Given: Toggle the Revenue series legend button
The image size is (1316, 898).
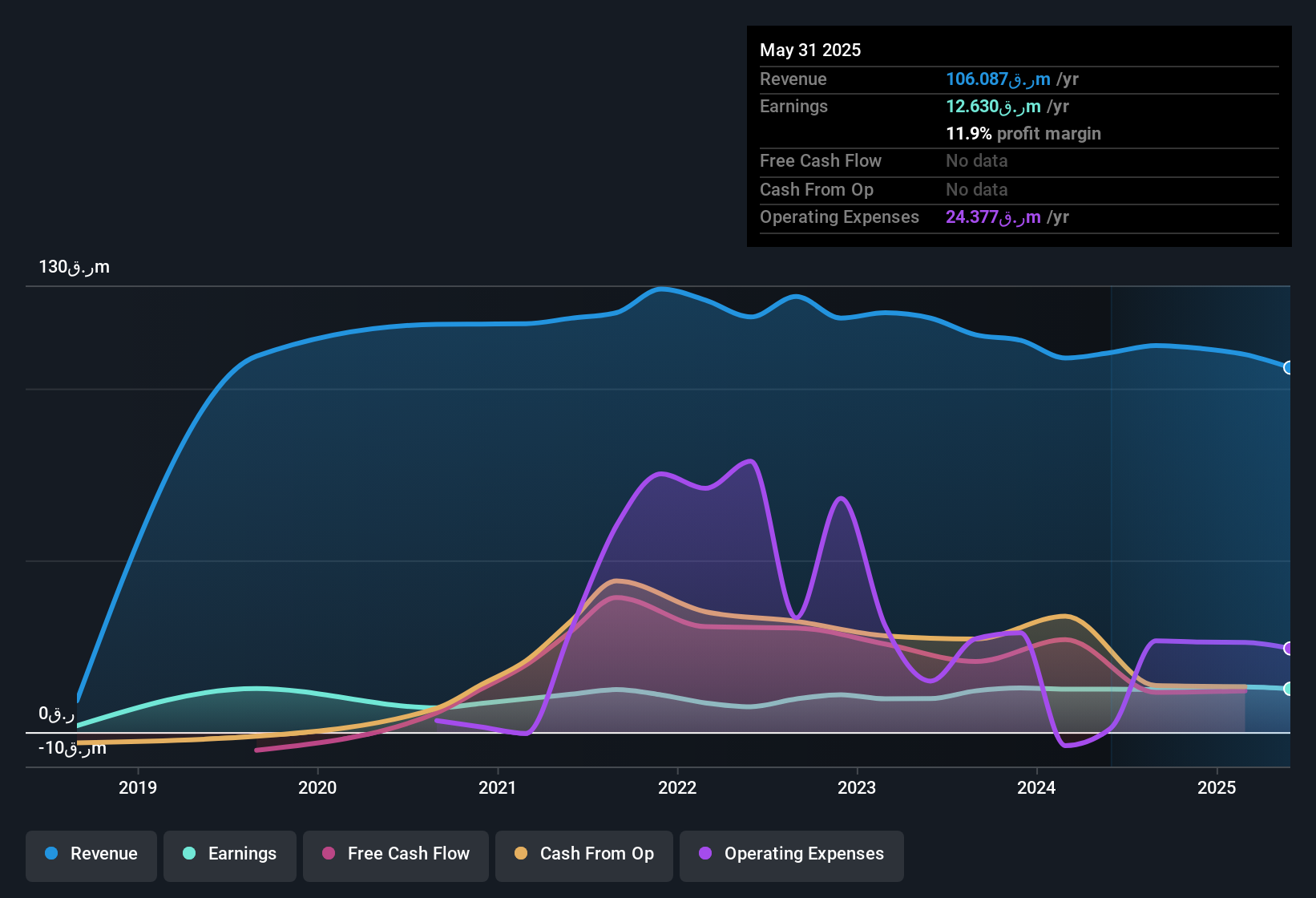Looking at the screenshot, I should pyautogui.click(x=91, y=855).
